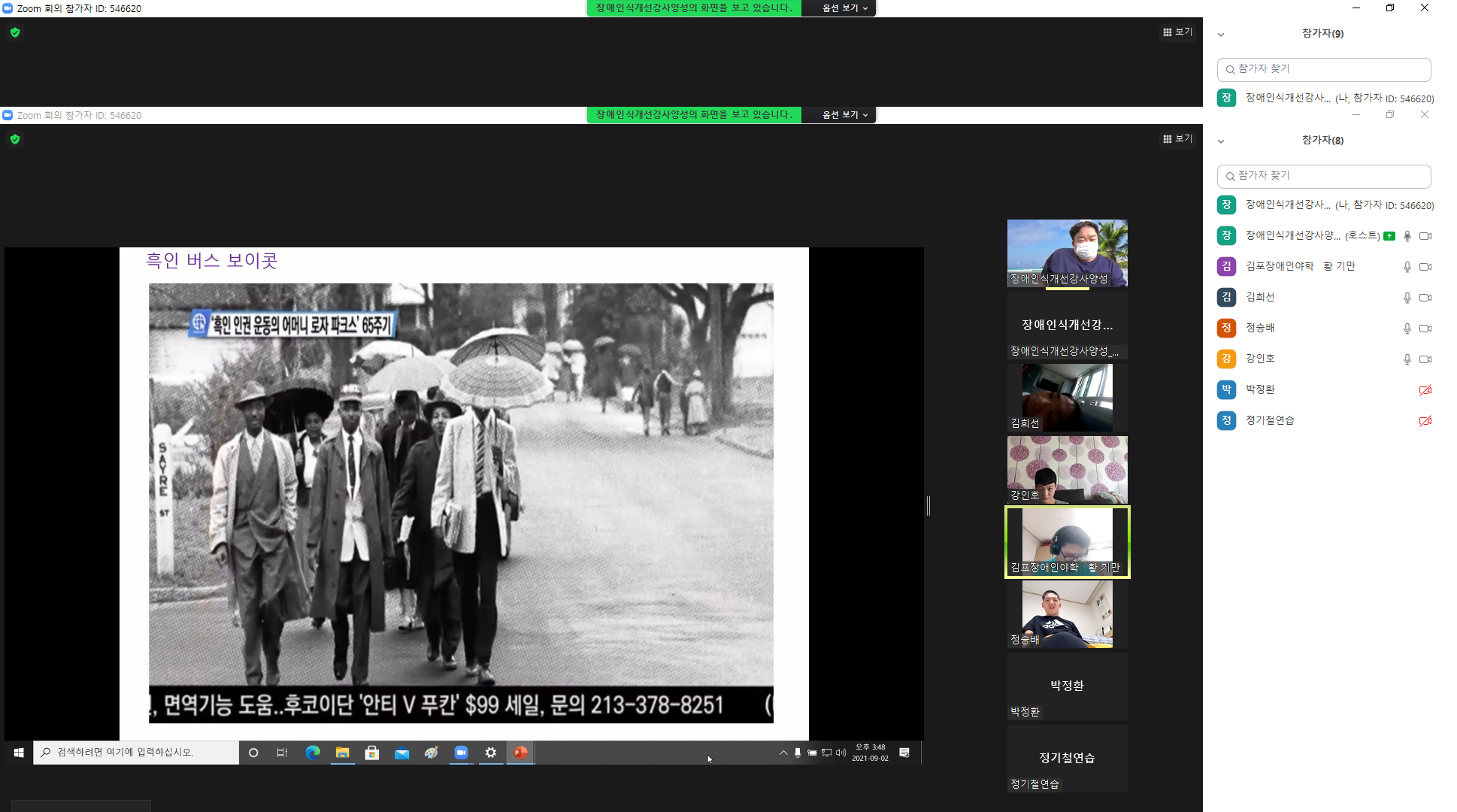Select the 장애인식개선강사양성 masked presenter video thumbnail
The width and height of the screenshot is (1457, 812).
[1068, 253]
